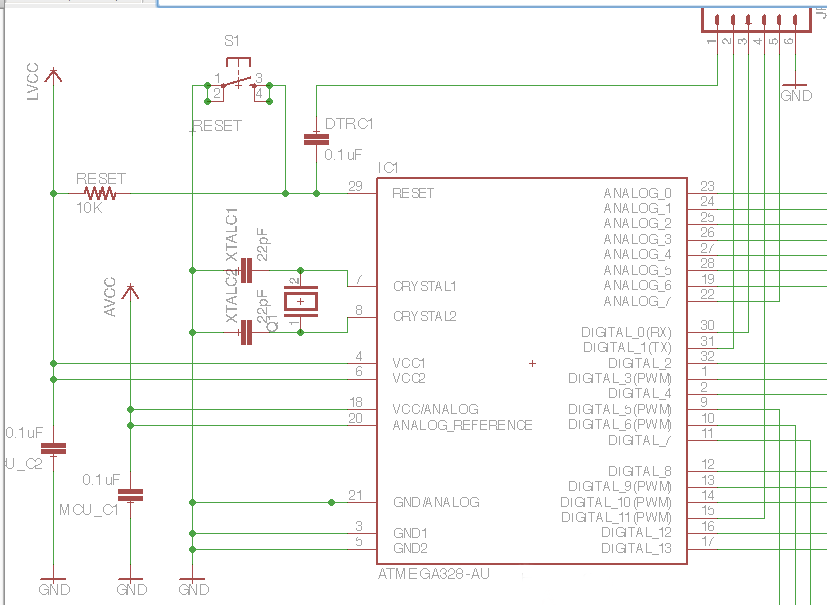This screenshot has width=827, height=605.
Task: Click the Q1 crystal oscillator symbol
Action: tap(301, 302)
